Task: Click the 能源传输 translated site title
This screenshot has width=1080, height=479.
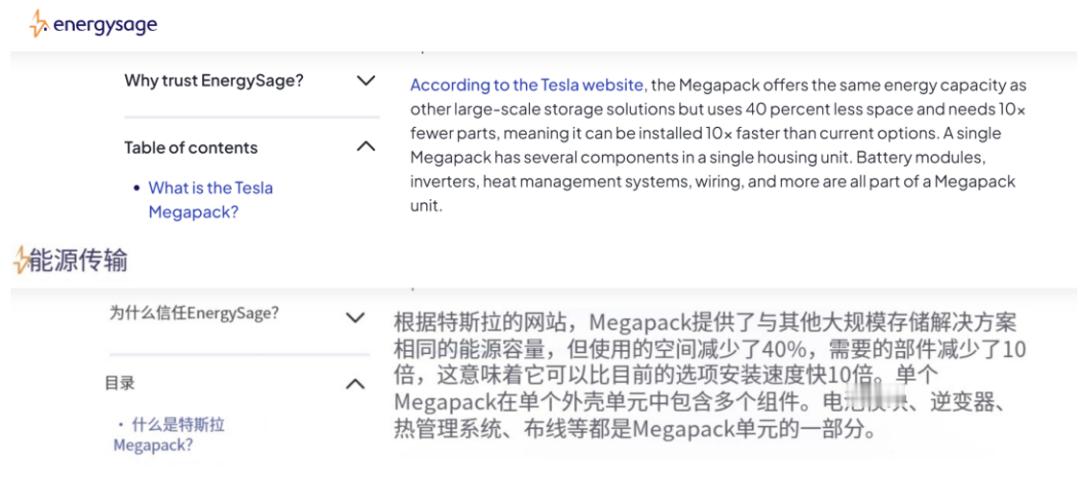Action: point(78,261)
